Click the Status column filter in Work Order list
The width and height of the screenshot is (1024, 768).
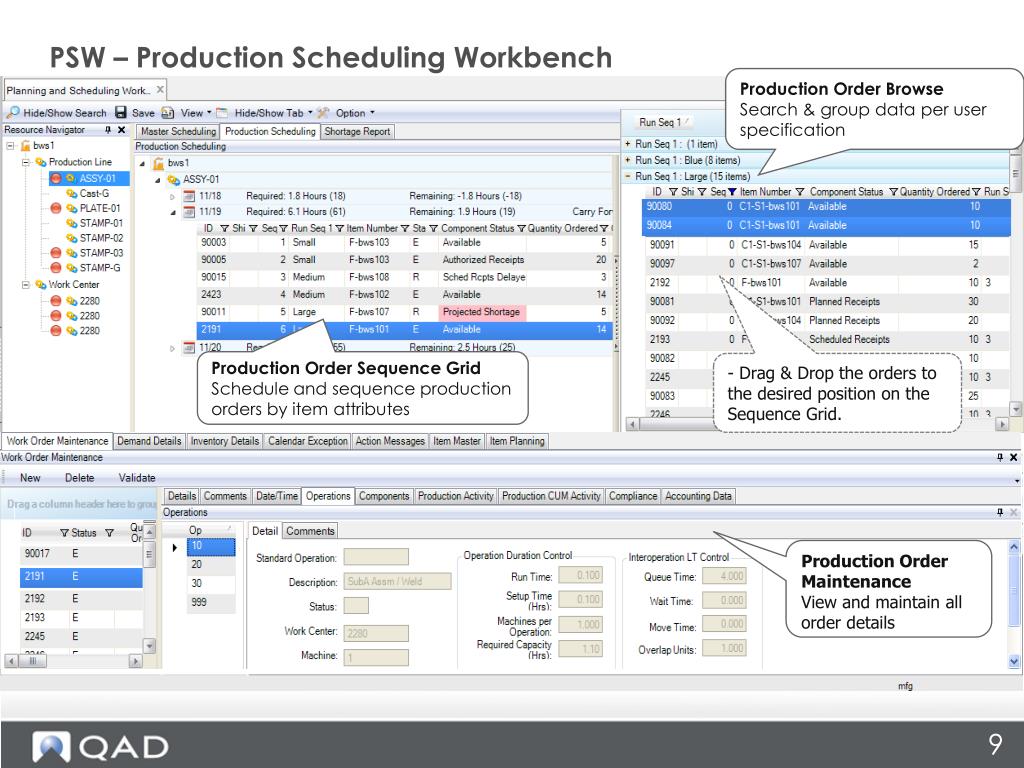click(110, 533)
